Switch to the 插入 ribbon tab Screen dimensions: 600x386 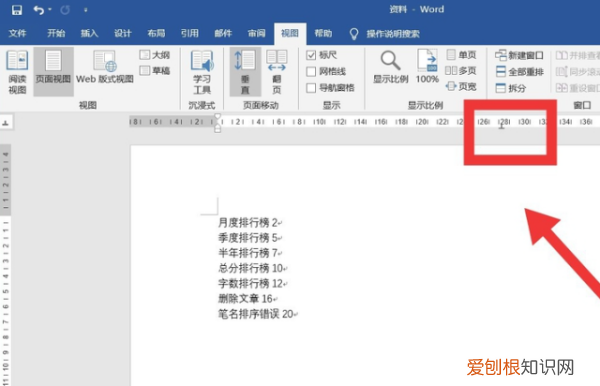pos(89,34)
